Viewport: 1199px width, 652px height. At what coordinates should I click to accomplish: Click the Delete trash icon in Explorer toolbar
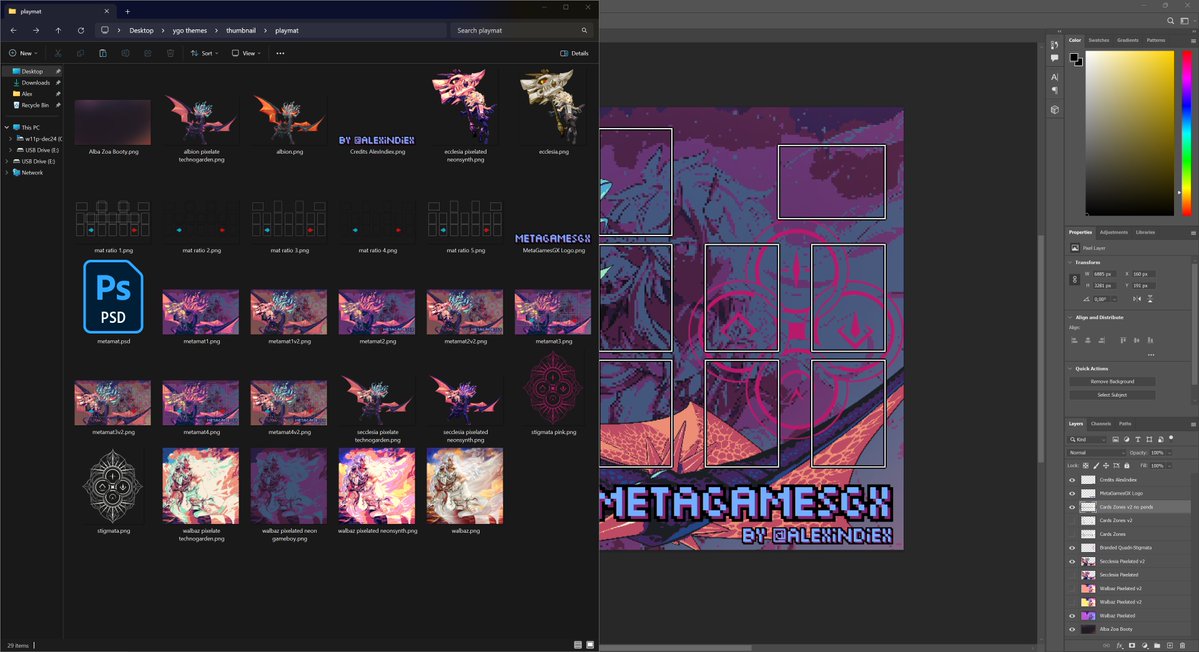pos(171,54)
